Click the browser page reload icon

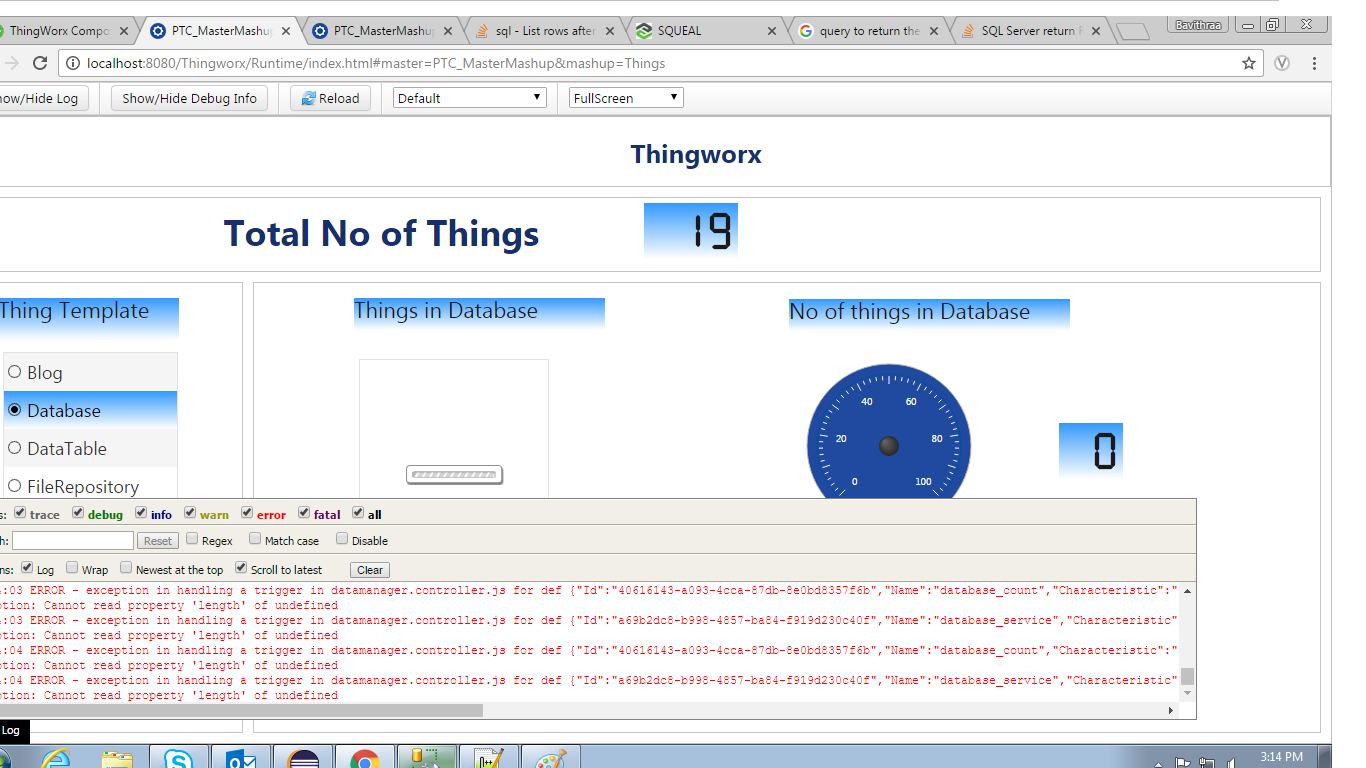[x=40, y=63]
